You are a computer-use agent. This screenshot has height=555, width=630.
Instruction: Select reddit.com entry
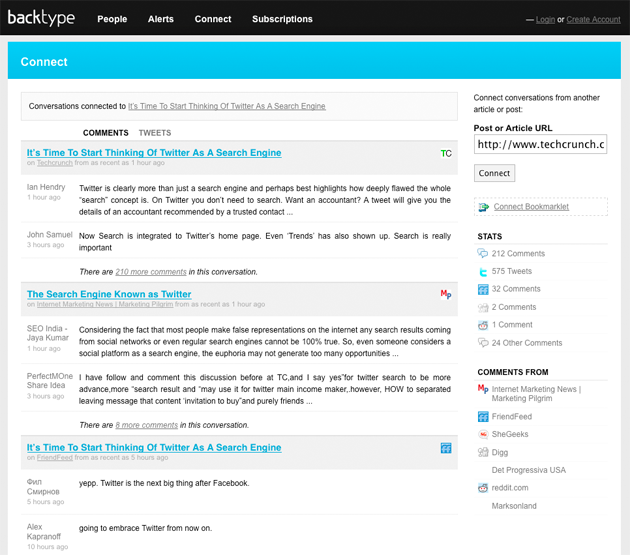point(510,487)
